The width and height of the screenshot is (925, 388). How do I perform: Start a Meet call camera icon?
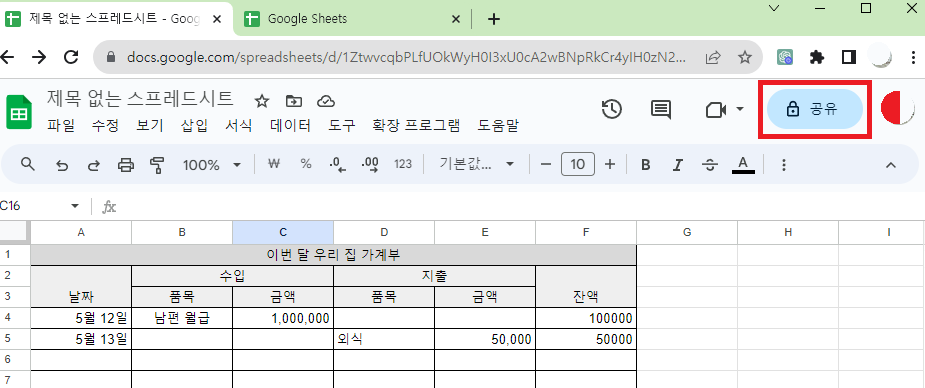[x=716, y=110]
